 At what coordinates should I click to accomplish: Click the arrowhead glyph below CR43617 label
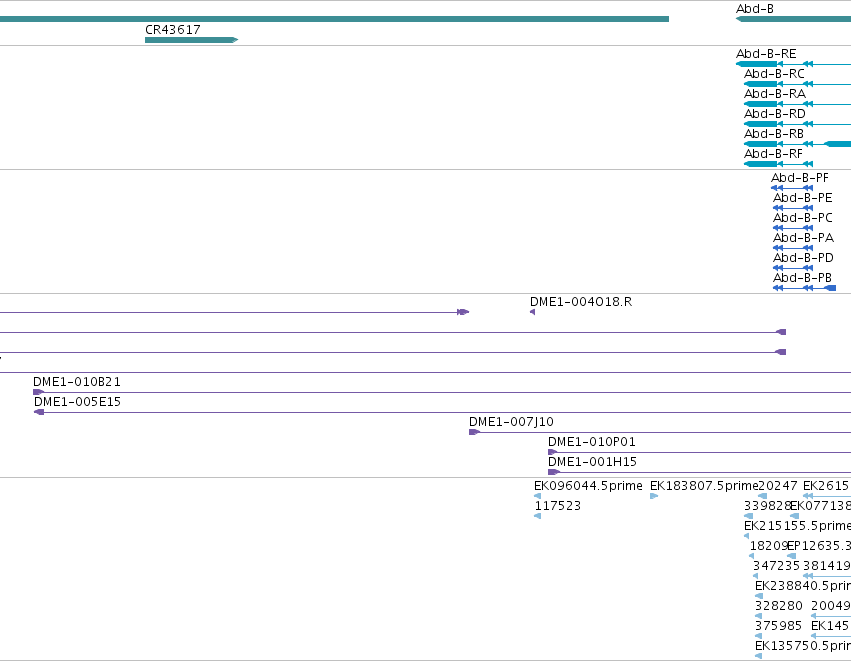235,40
